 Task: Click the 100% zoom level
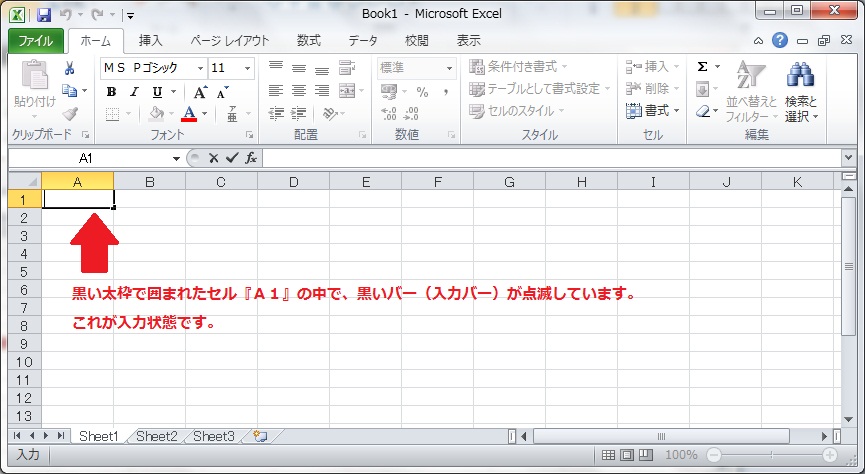coord(681,455)
